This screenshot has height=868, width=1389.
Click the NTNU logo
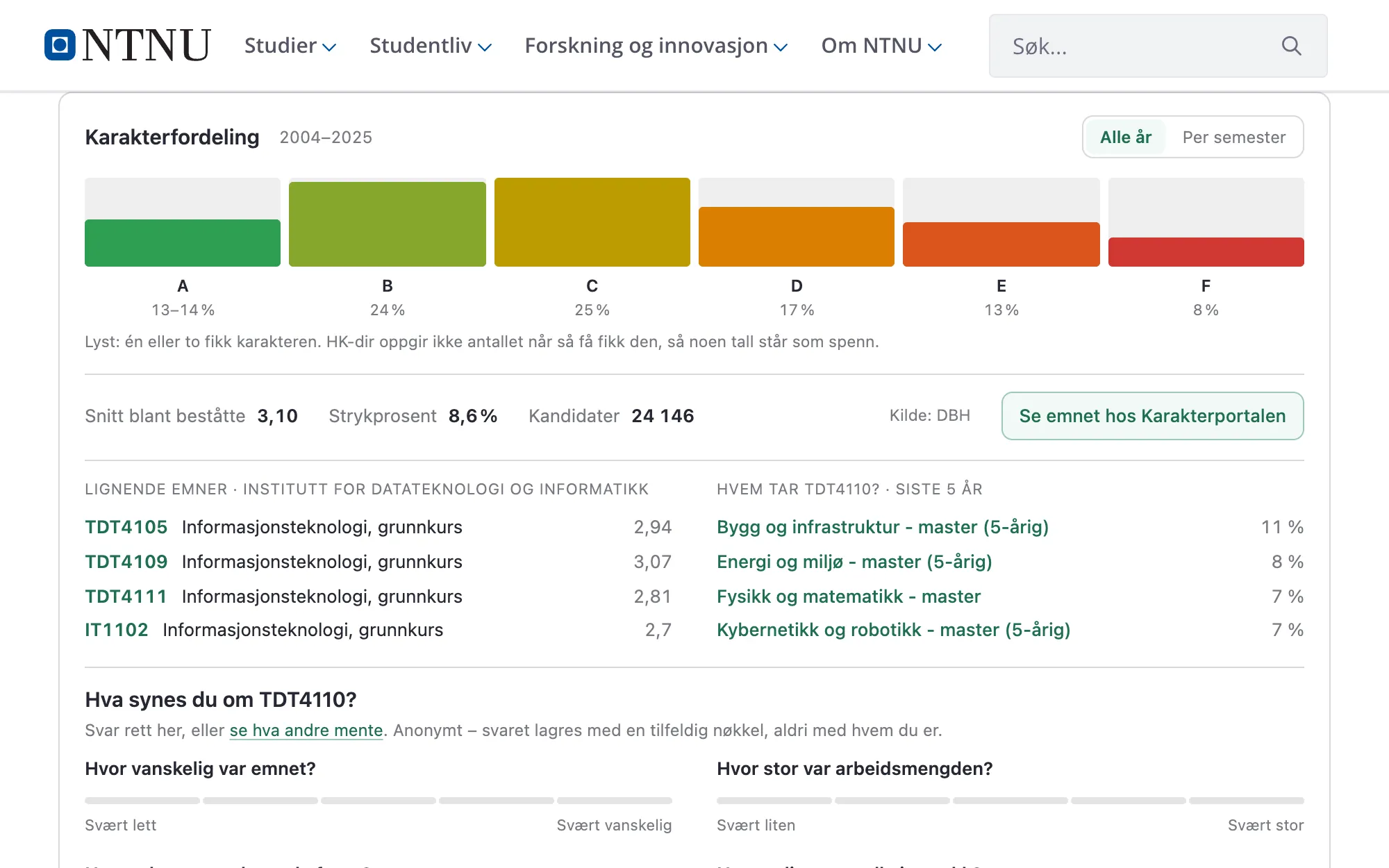tap(128, 45)
